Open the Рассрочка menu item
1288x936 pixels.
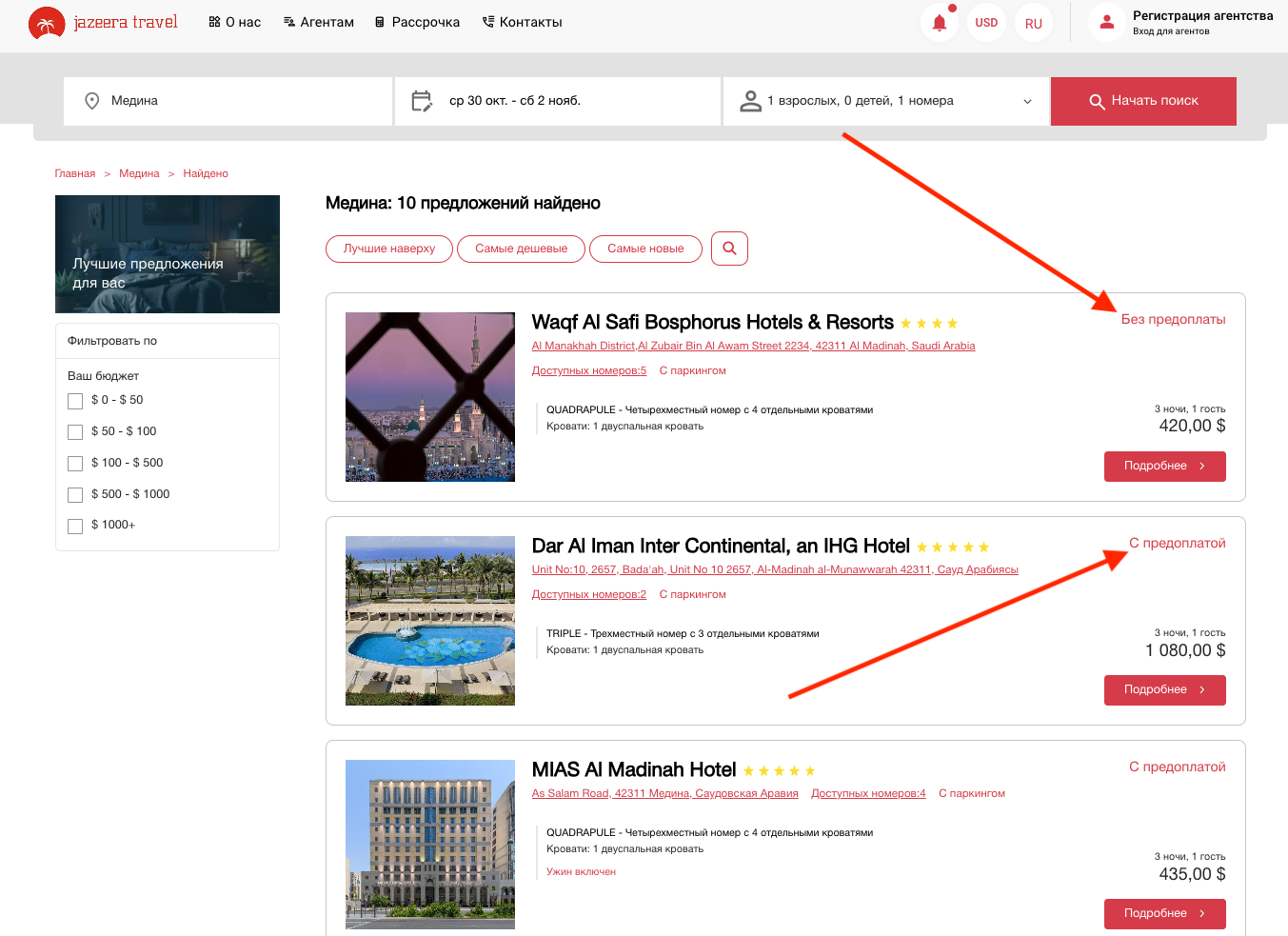tap(417, 22)
